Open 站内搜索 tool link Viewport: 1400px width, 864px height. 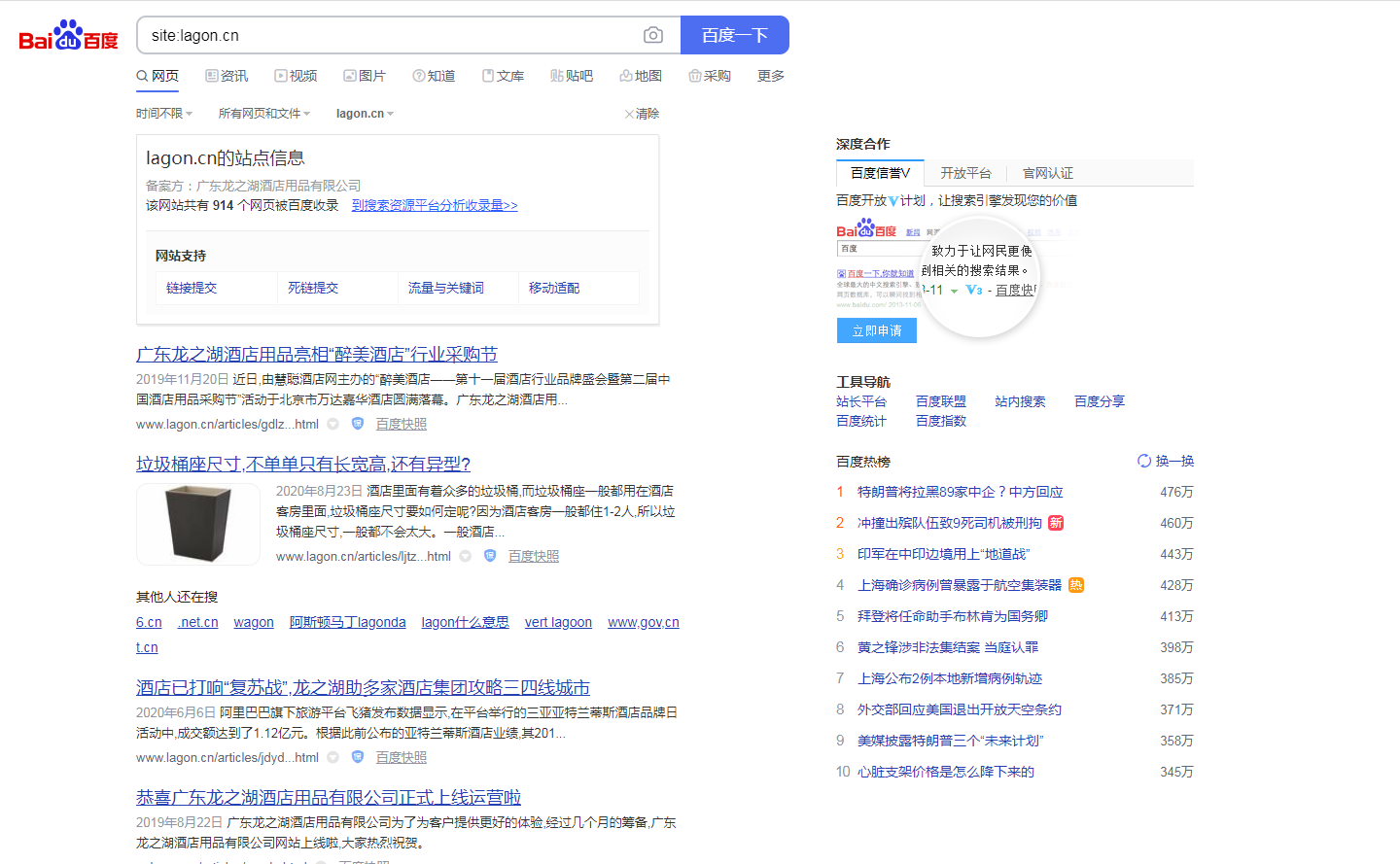pyautogui.click(x=1020, y=401)
